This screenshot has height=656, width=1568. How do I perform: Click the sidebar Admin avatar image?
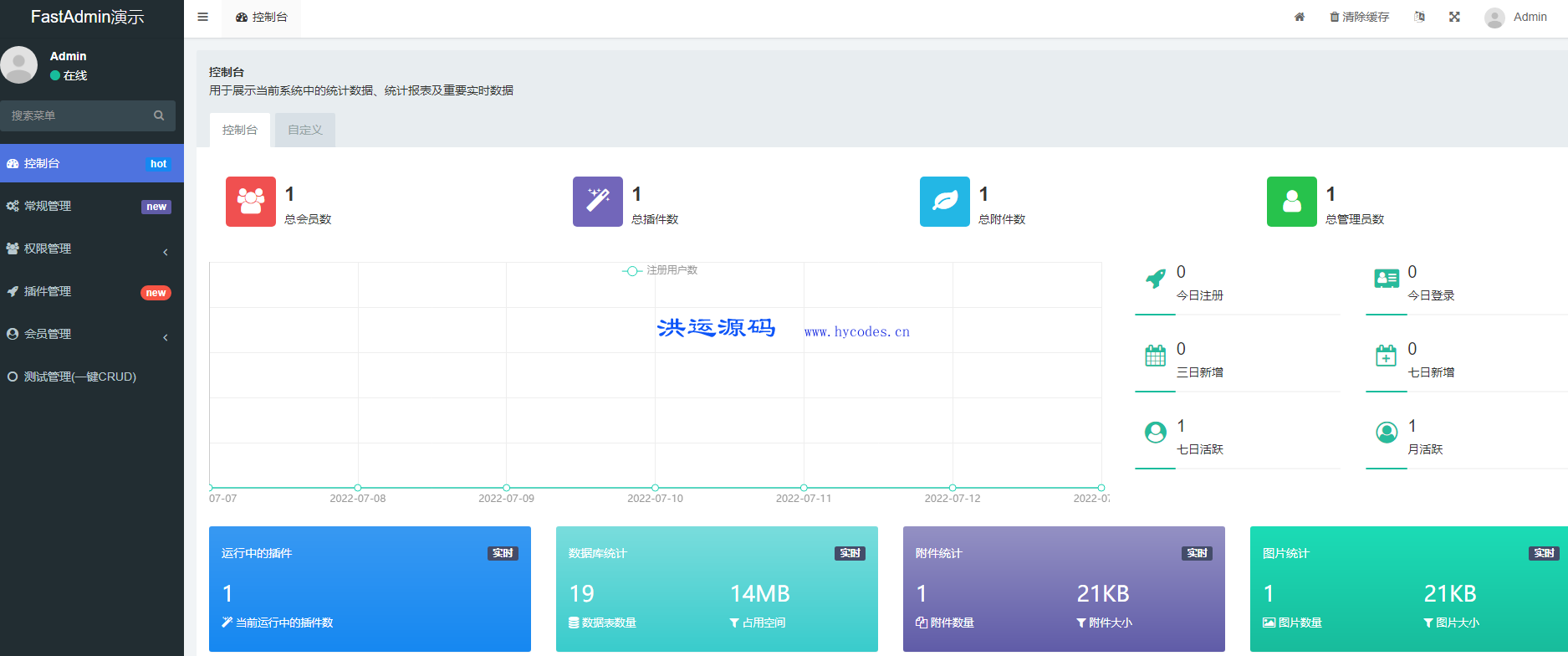coord(18,64)
